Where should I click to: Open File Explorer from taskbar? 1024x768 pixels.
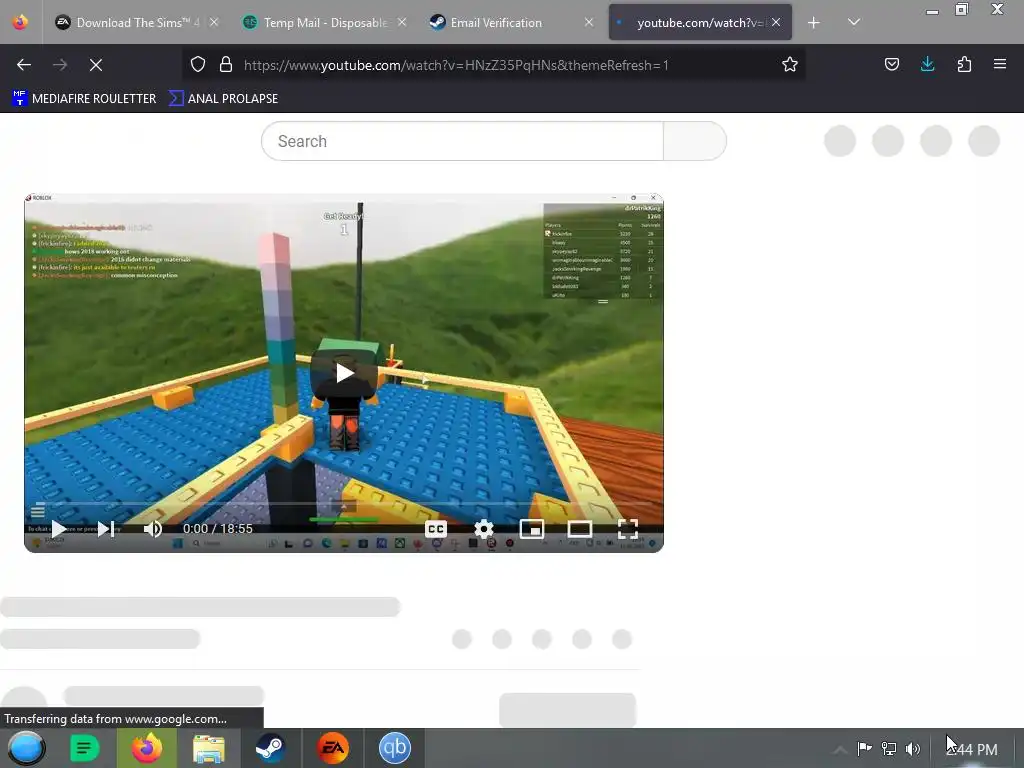pos(209,748)
